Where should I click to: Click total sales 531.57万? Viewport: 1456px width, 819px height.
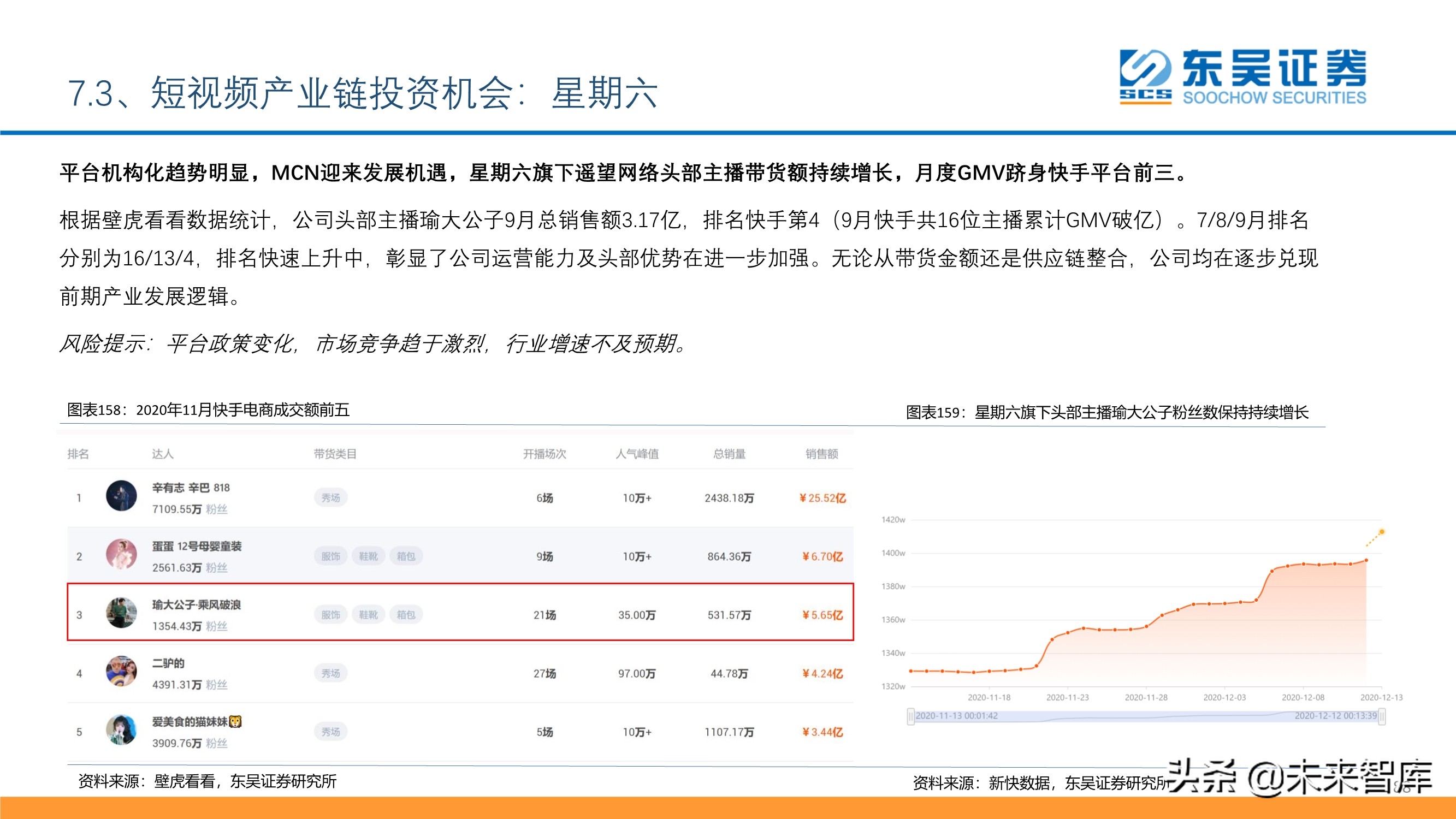tap(729, 615)
